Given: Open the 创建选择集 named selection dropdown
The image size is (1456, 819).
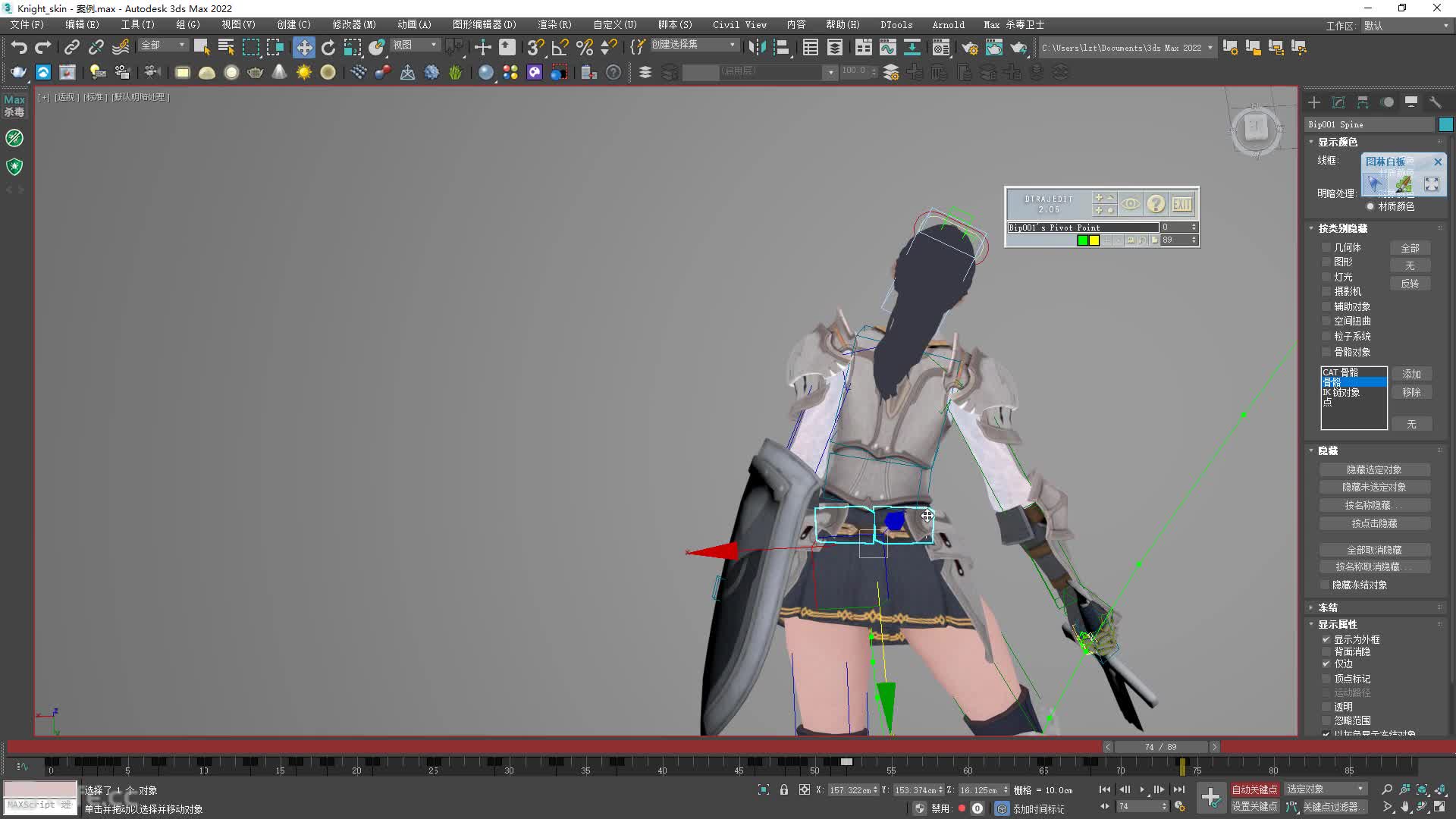Looking at the screenshot, I should click(x=694, y=45).
